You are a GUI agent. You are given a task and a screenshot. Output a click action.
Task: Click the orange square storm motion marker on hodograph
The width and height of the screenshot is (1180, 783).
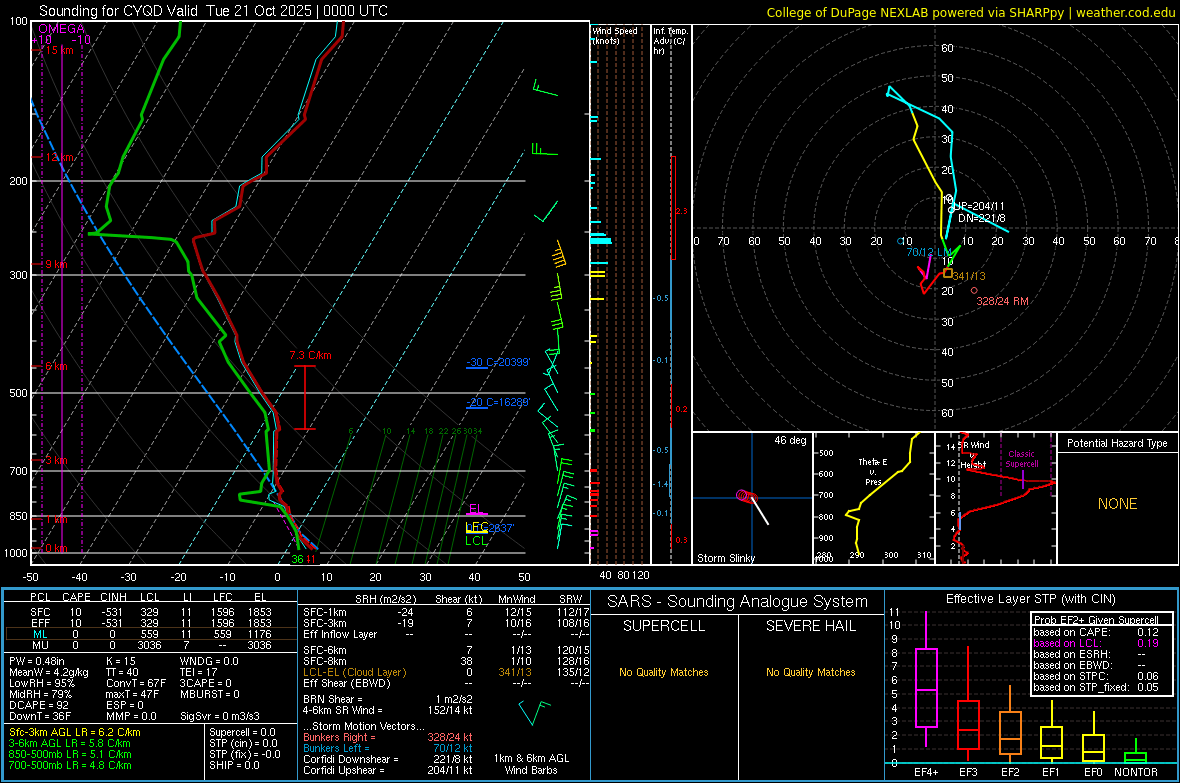(x=947, y=273)
